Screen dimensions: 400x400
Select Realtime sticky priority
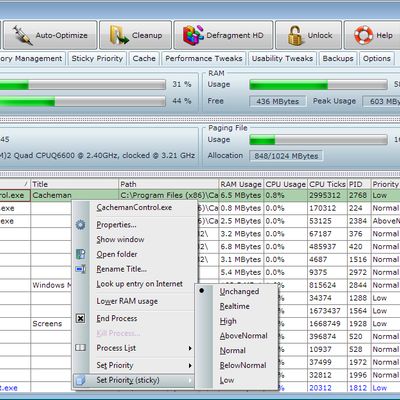click(x=236, y=306)
